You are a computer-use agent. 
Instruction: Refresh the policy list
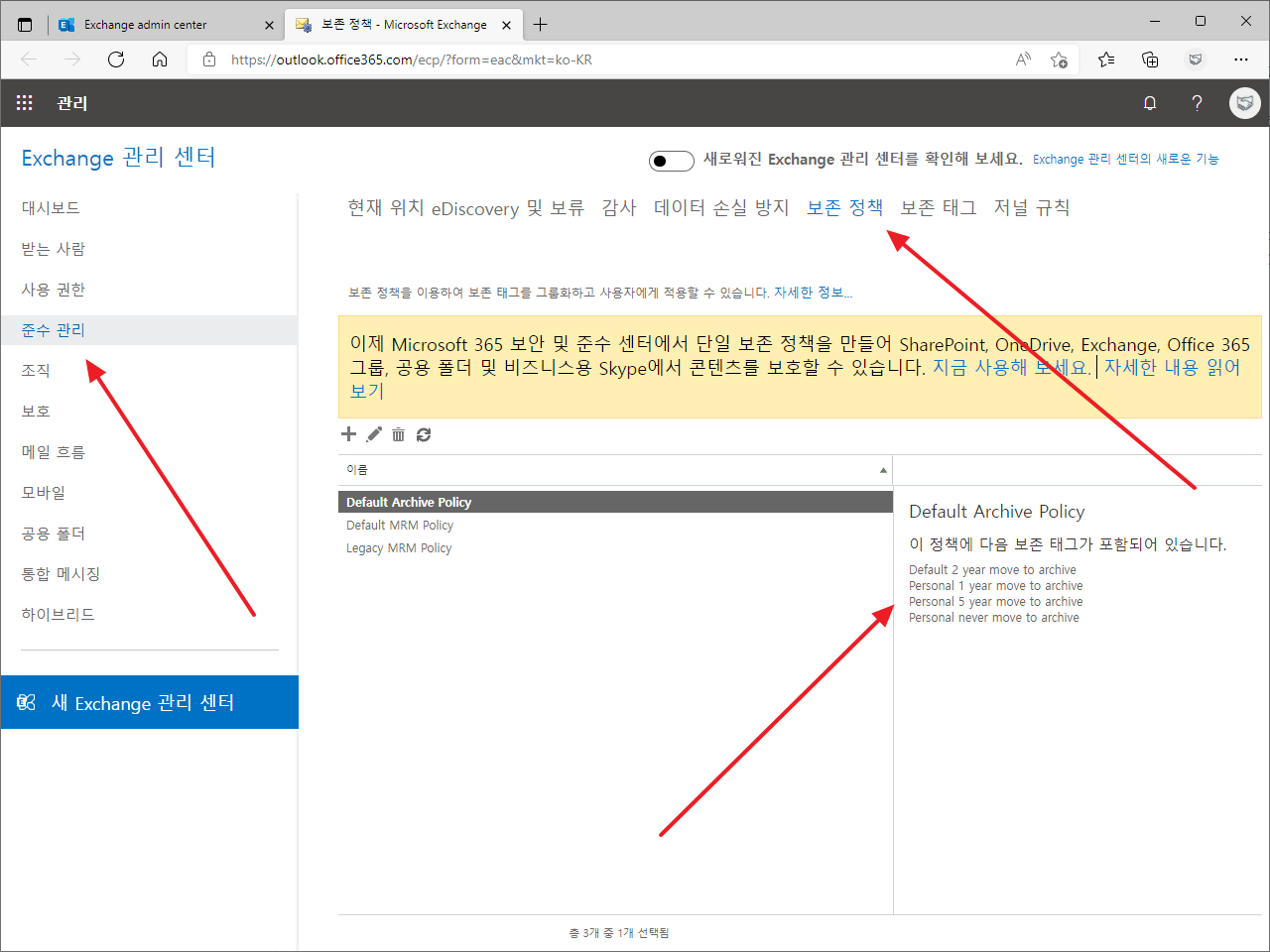click(424, 434)
